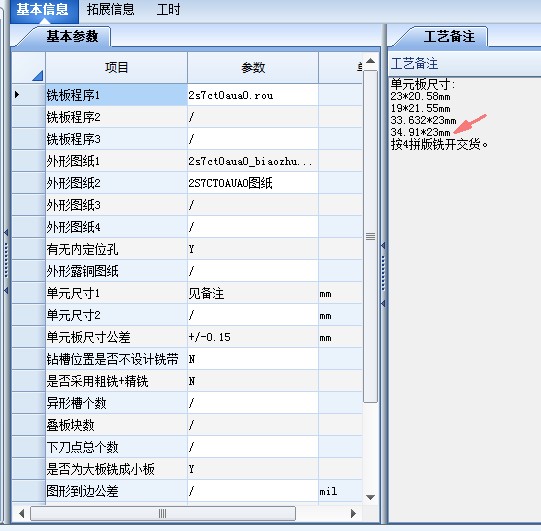Sort by the 项目 column header
The image size is (541, 531).
pos(116,67)
